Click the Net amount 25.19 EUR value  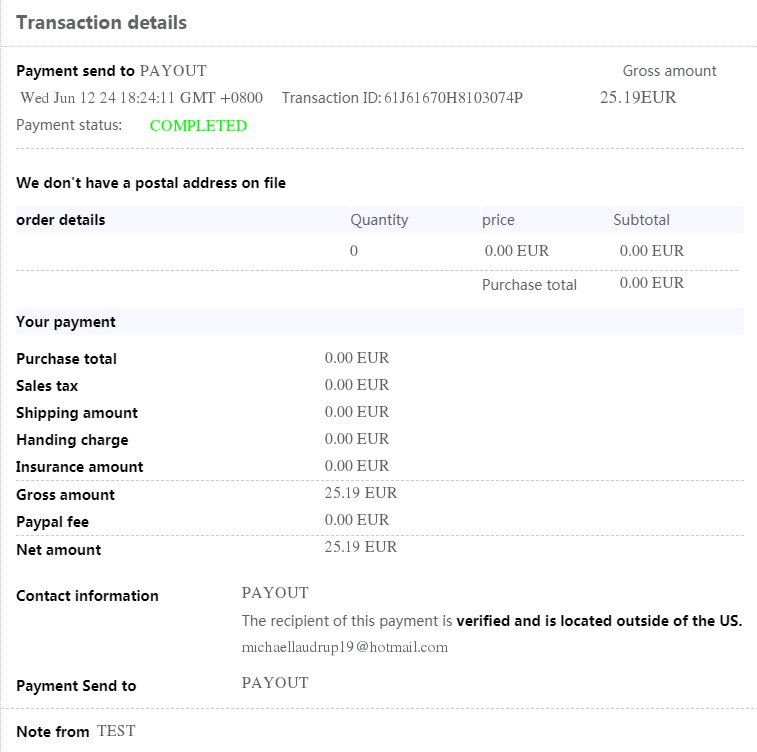point(361,547)
